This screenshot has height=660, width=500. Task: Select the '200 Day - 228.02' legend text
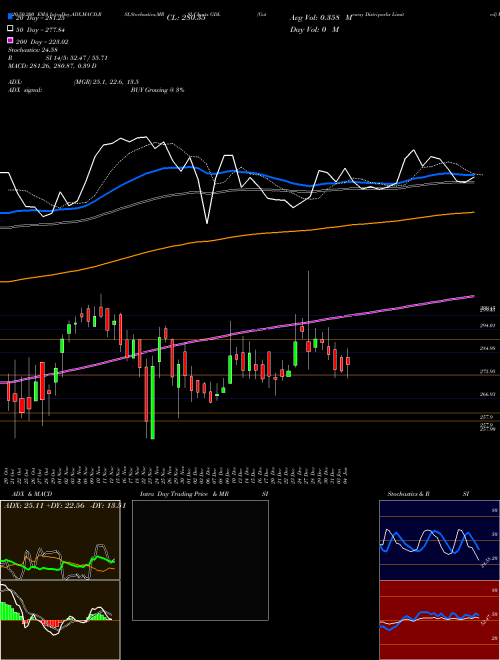coord(42,42)
